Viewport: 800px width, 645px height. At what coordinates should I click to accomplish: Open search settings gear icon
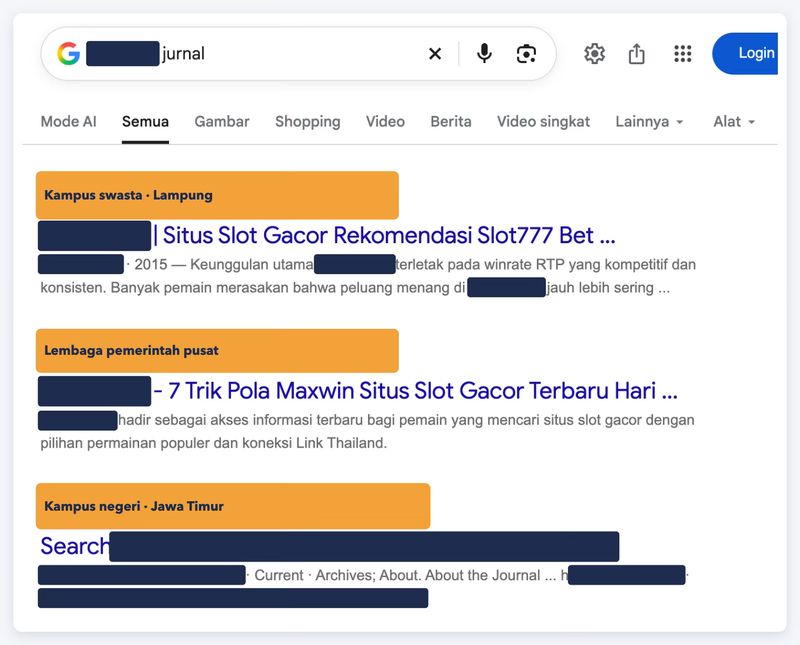click(594, 54)
